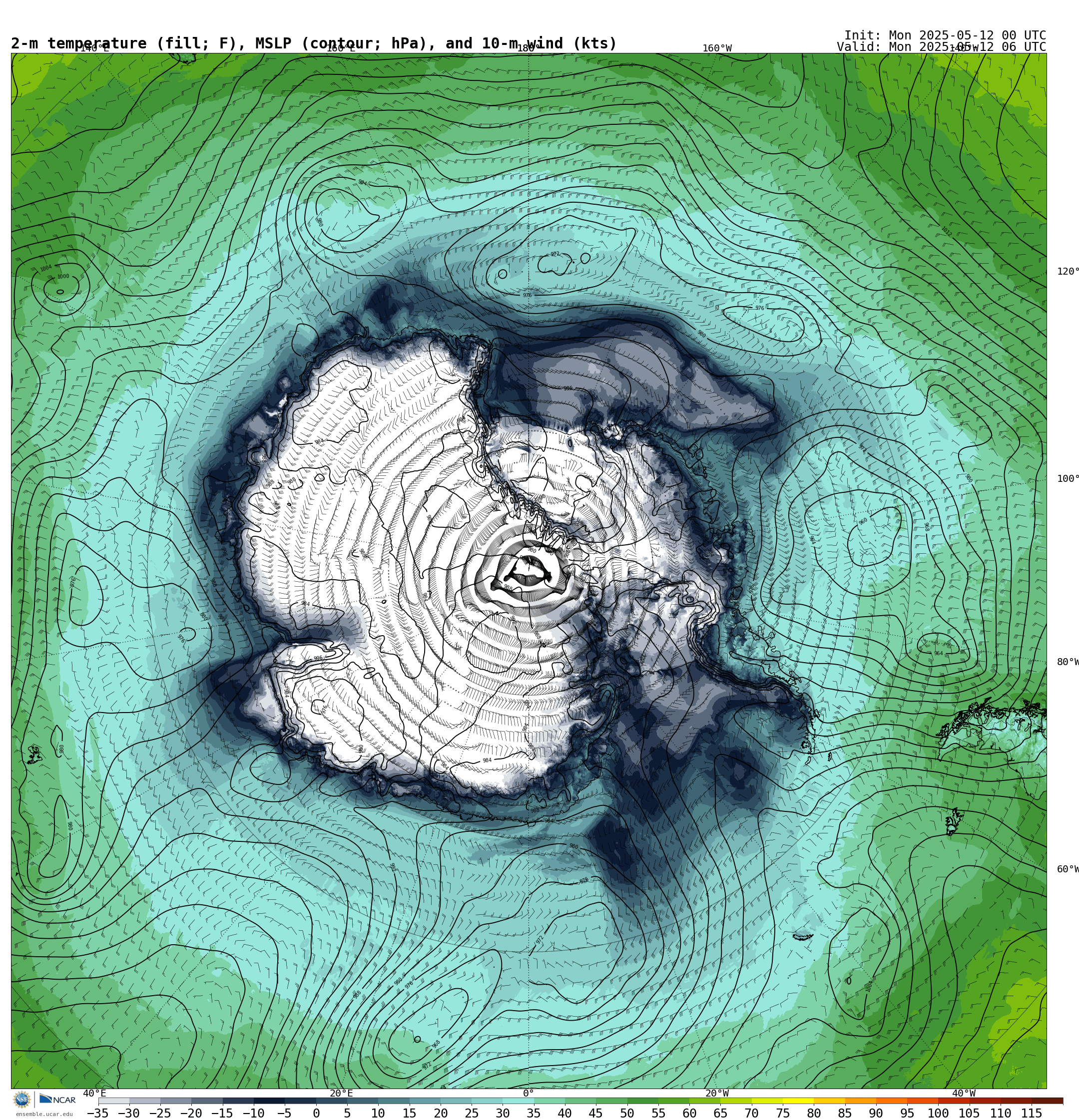Click the NCAR logo
This screenshot has height=1120, width=1079.
(58, 1100)
